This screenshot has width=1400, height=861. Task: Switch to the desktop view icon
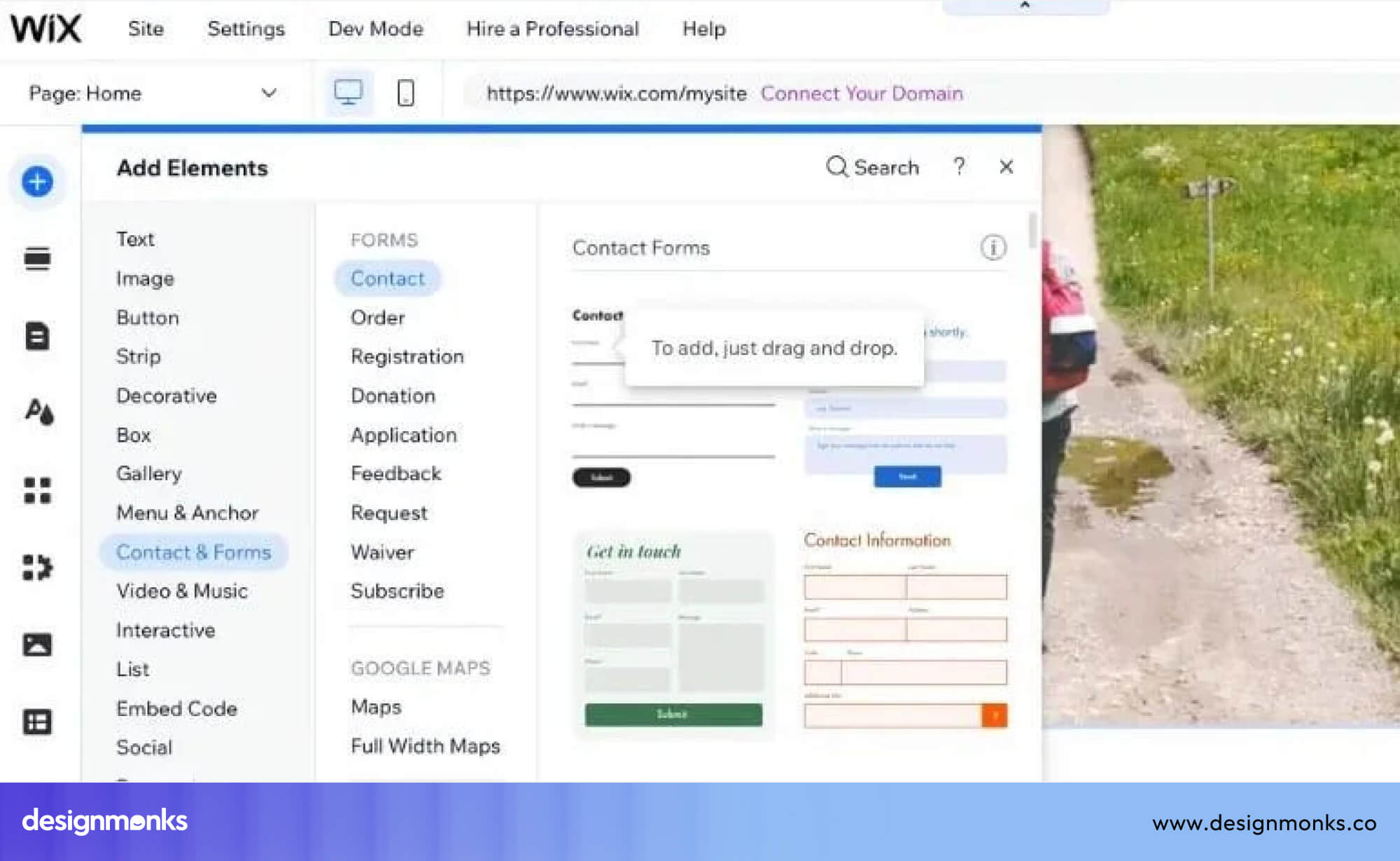click(x=348, y=93)
